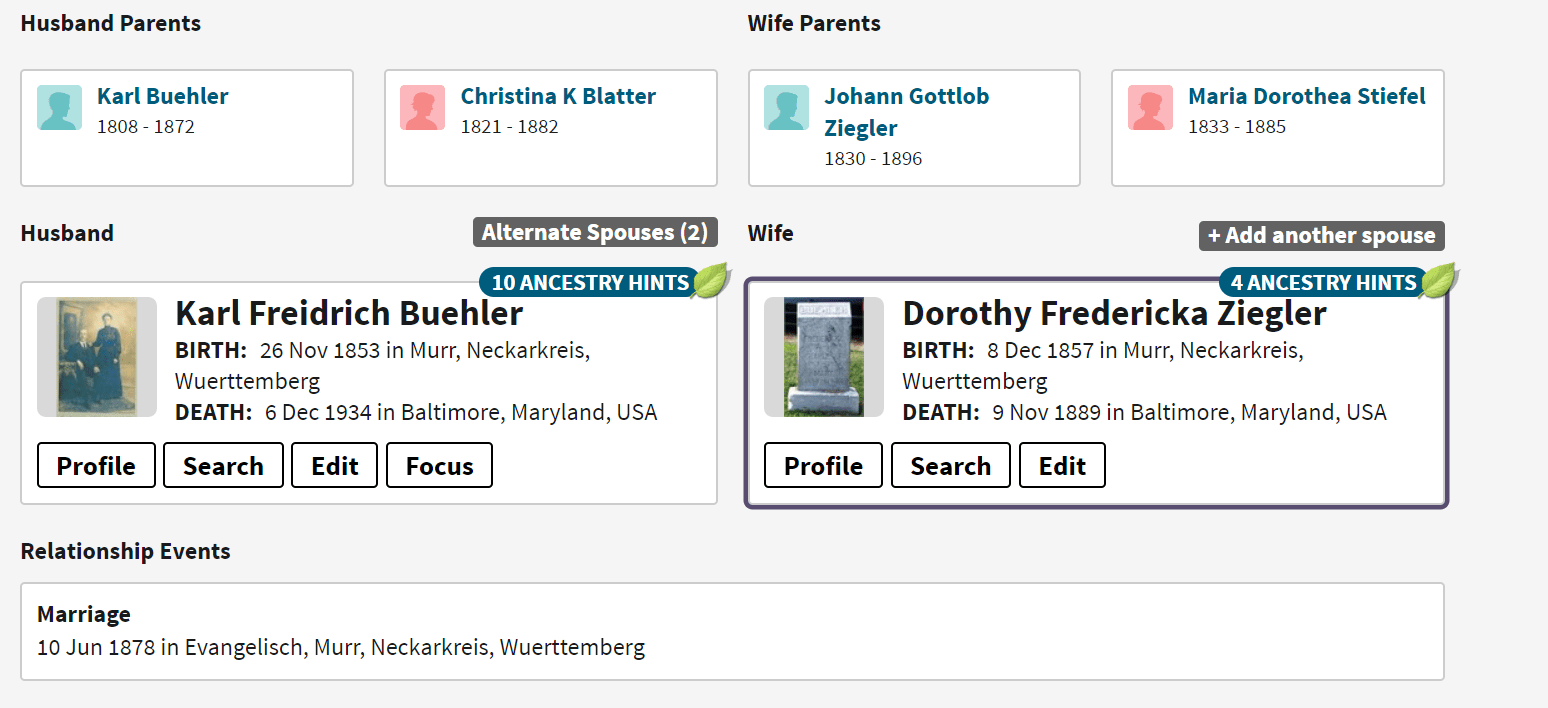Click the leaf icon beside 10 Ancestry Hints
This screenshot has height=708, width=1548.
tap(707, 281)
